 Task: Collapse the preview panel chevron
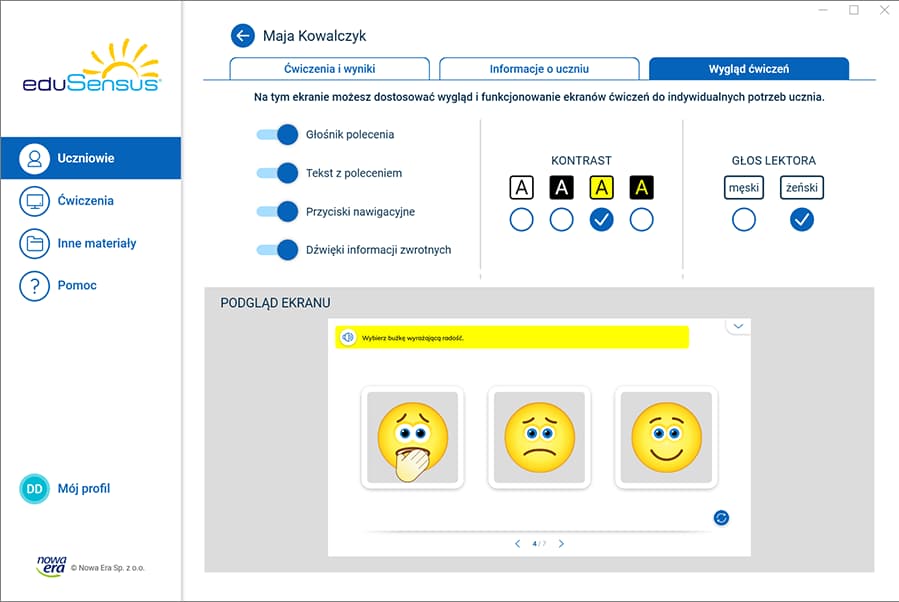click(x=738, y=325)
